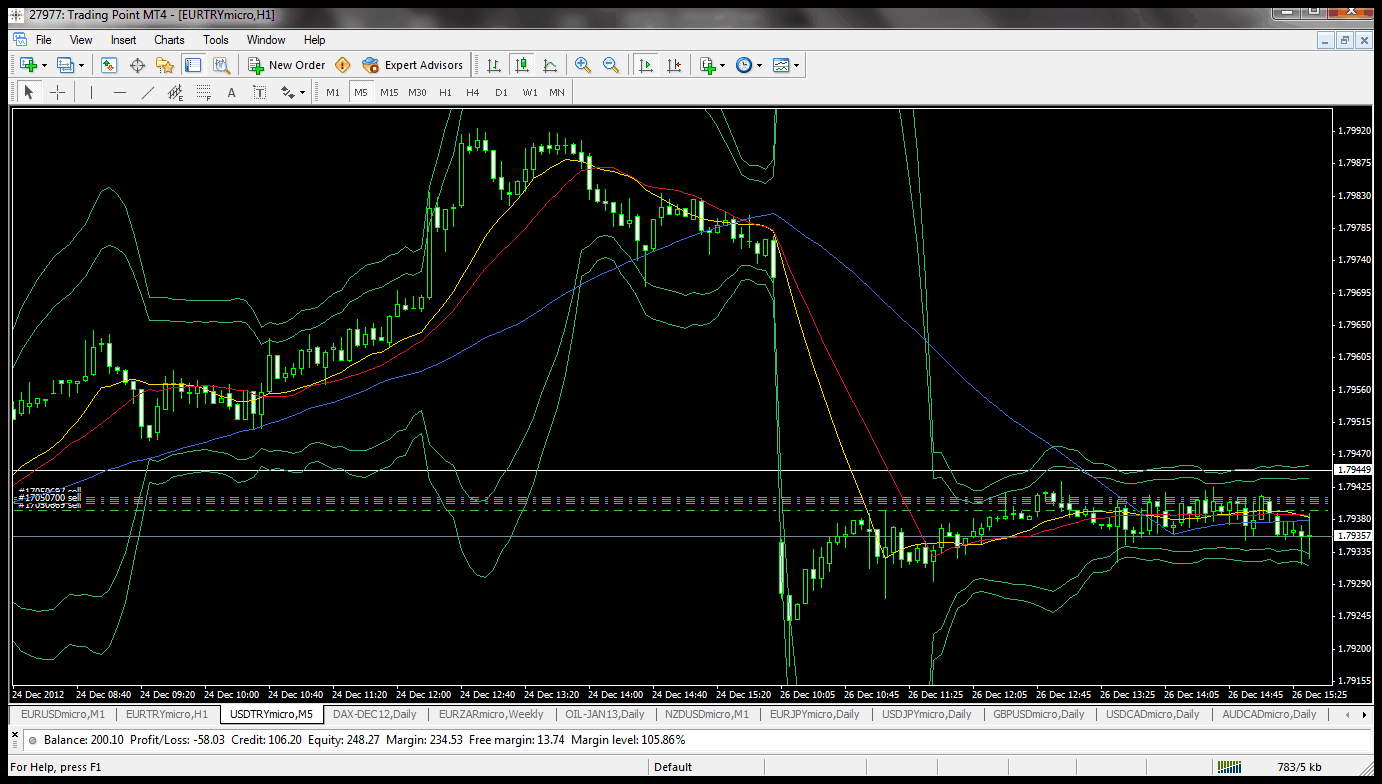Toggle the Expert Advisors button

point(413,65)
